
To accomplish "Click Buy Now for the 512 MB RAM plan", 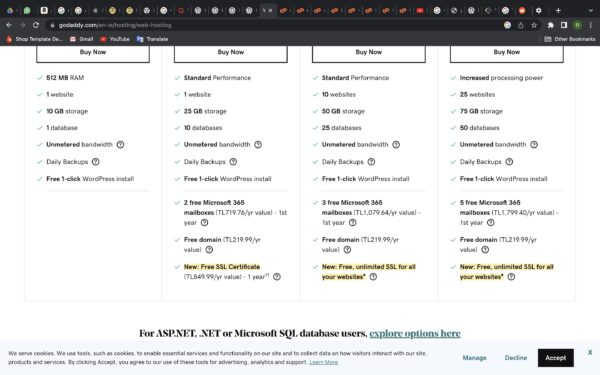I will point(93,53).
